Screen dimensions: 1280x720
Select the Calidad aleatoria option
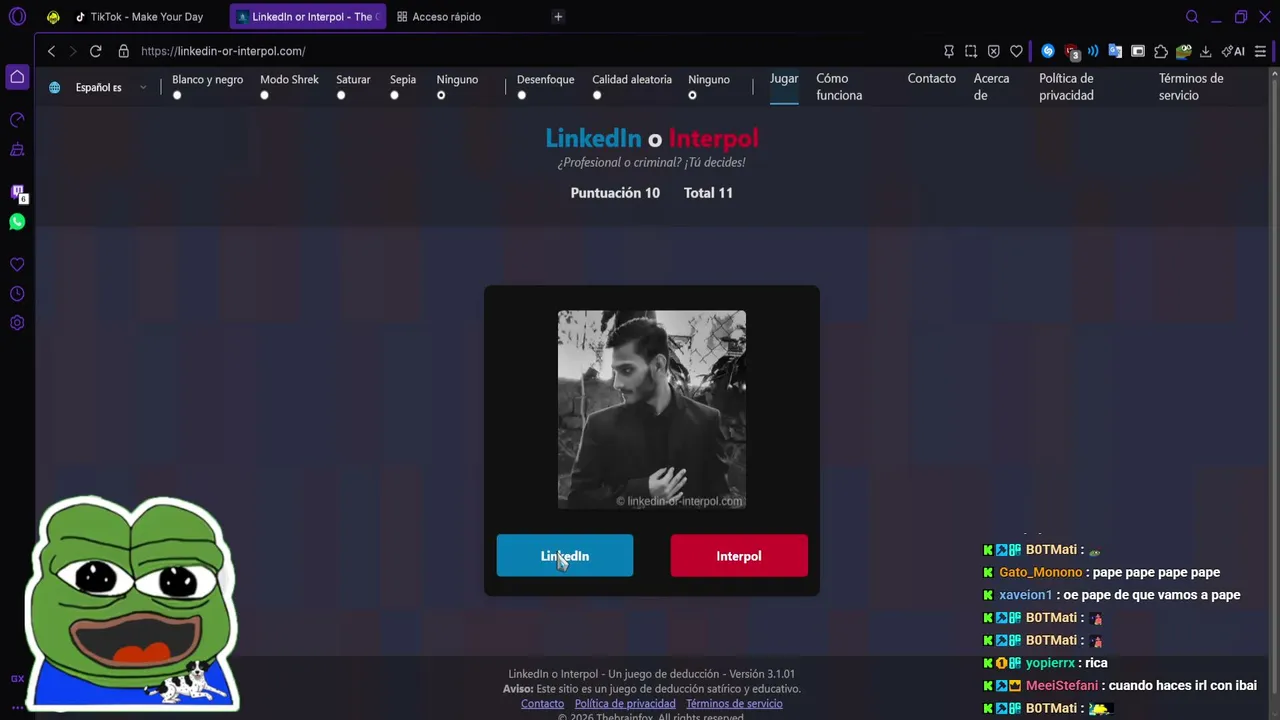(597, 96)
